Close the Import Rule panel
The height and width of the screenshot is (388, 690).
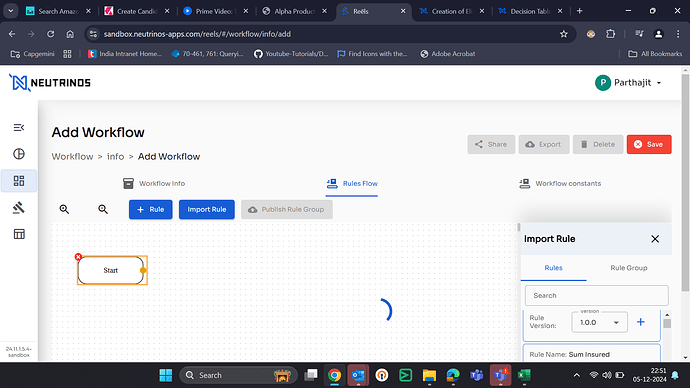click(x=655, y=239)
